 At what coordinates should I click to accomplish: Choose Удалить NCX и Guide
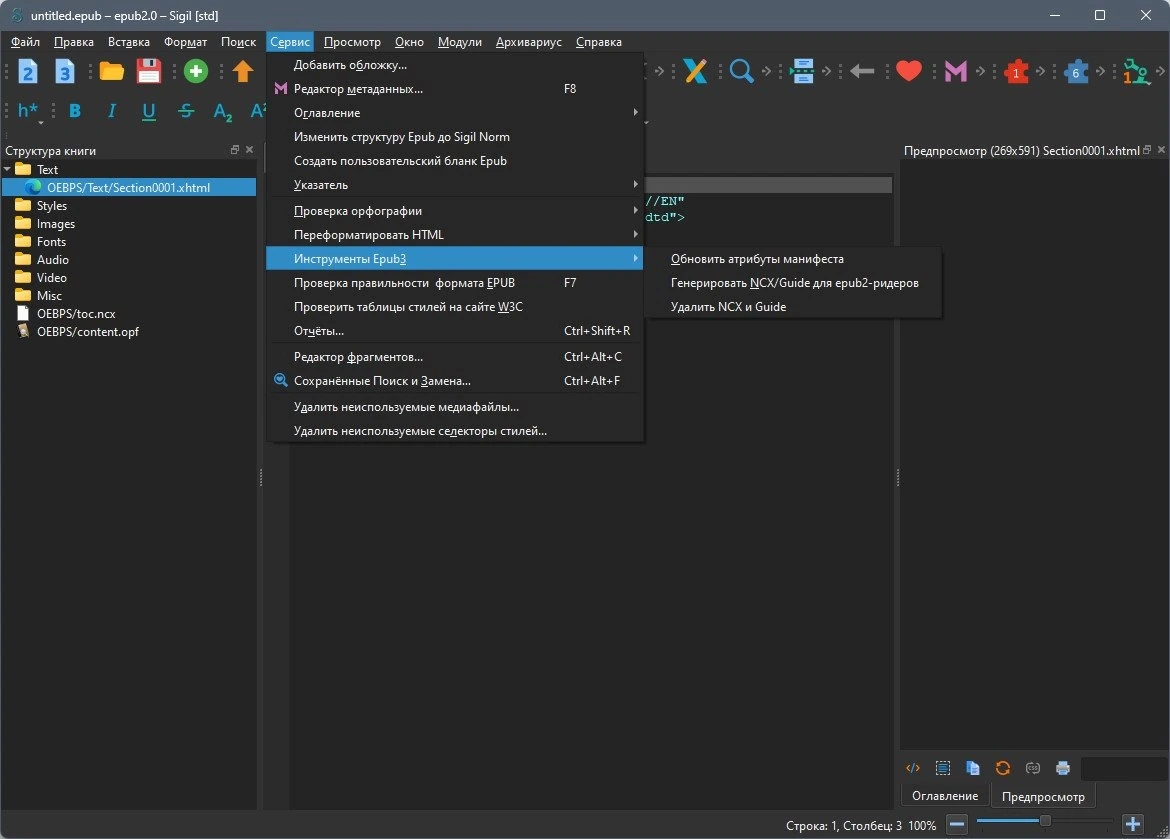click(792, 307)
